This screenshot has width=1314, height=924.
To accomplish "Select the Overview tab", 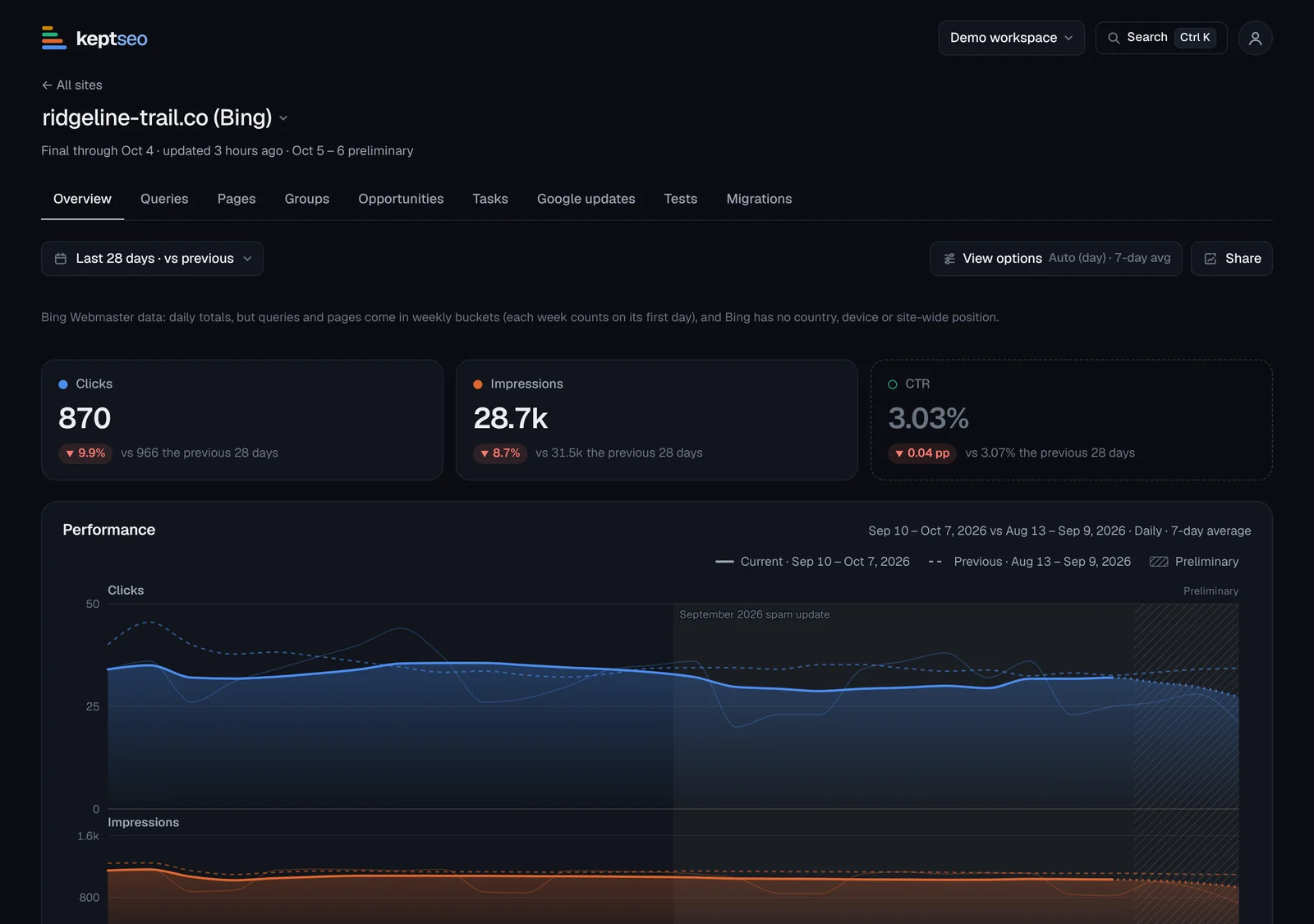I will coord(82,199).
